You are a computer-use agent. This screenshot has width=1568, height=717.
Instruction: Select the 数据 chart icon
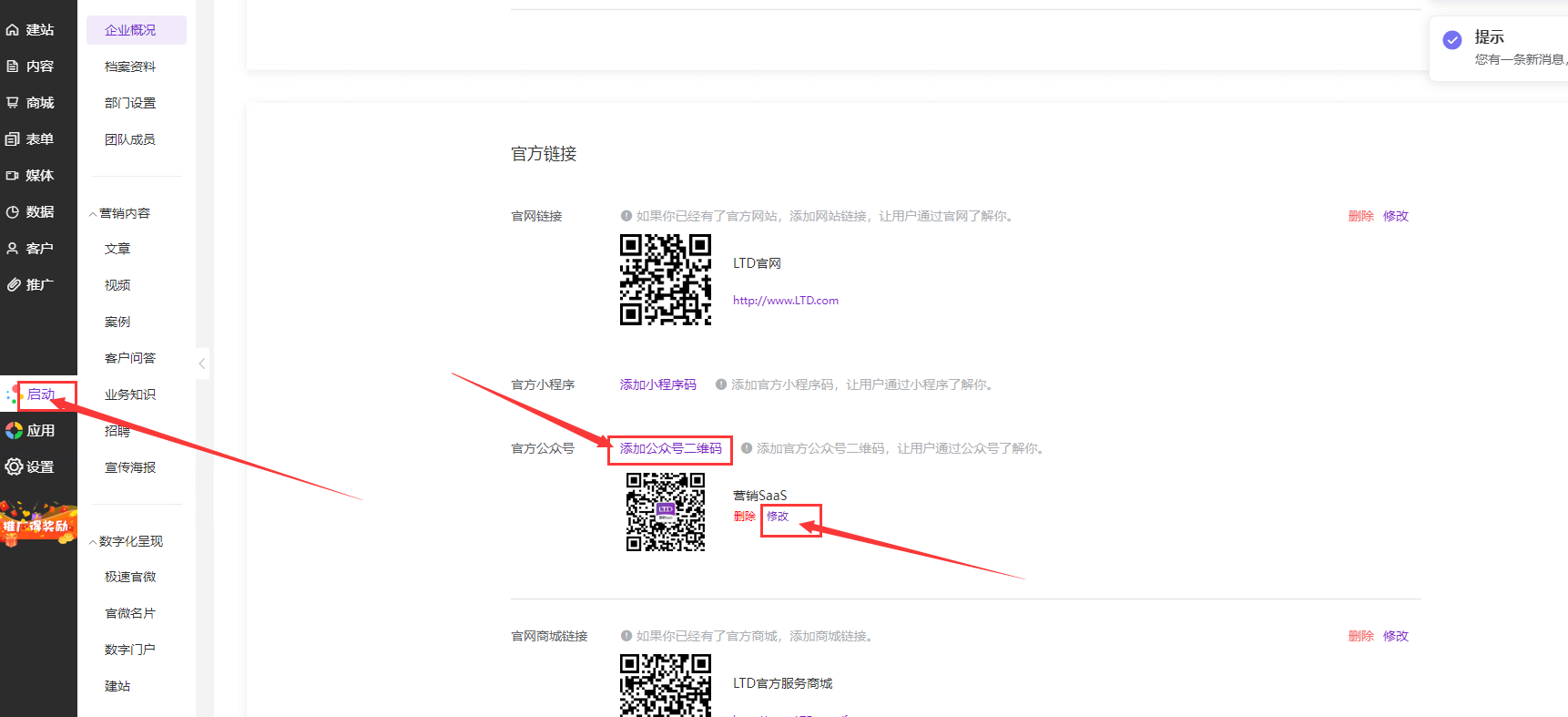click(x=13, y=212)
